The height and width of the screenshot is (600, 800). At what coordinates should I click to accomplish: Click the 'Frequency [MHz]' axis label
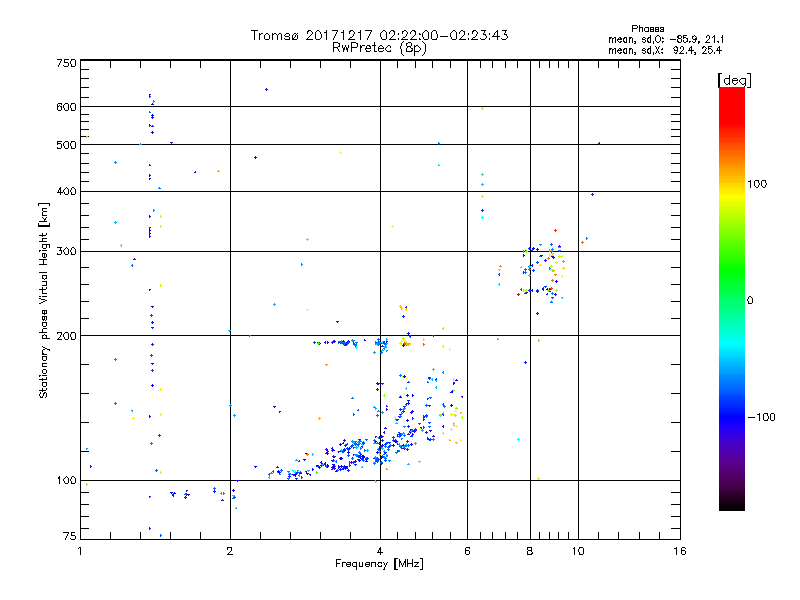coord(379,564)
